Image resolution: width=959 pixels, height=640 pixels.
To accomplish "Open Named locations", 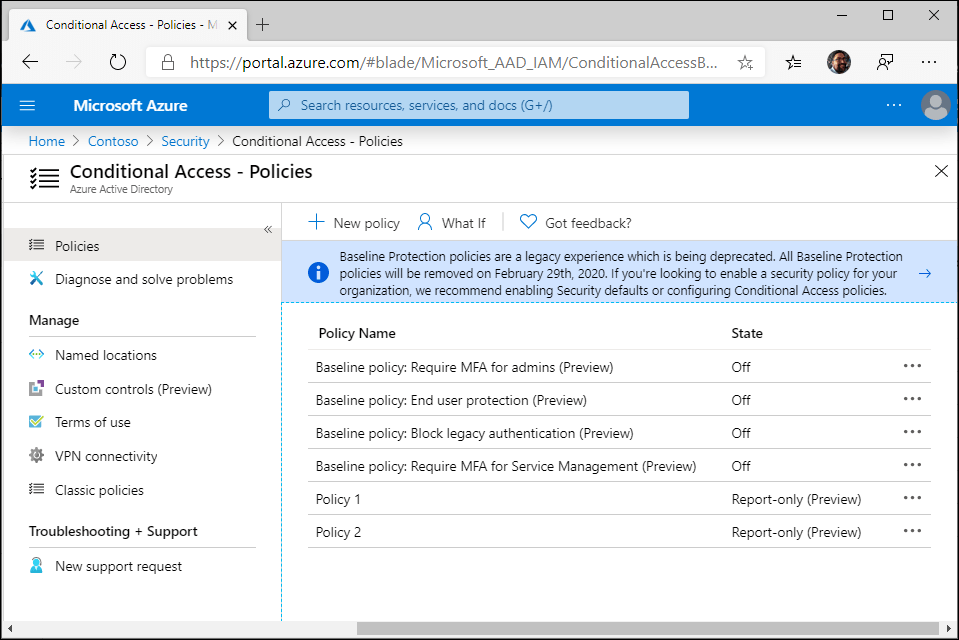I will pyautogui.click(x=107, y=355).
